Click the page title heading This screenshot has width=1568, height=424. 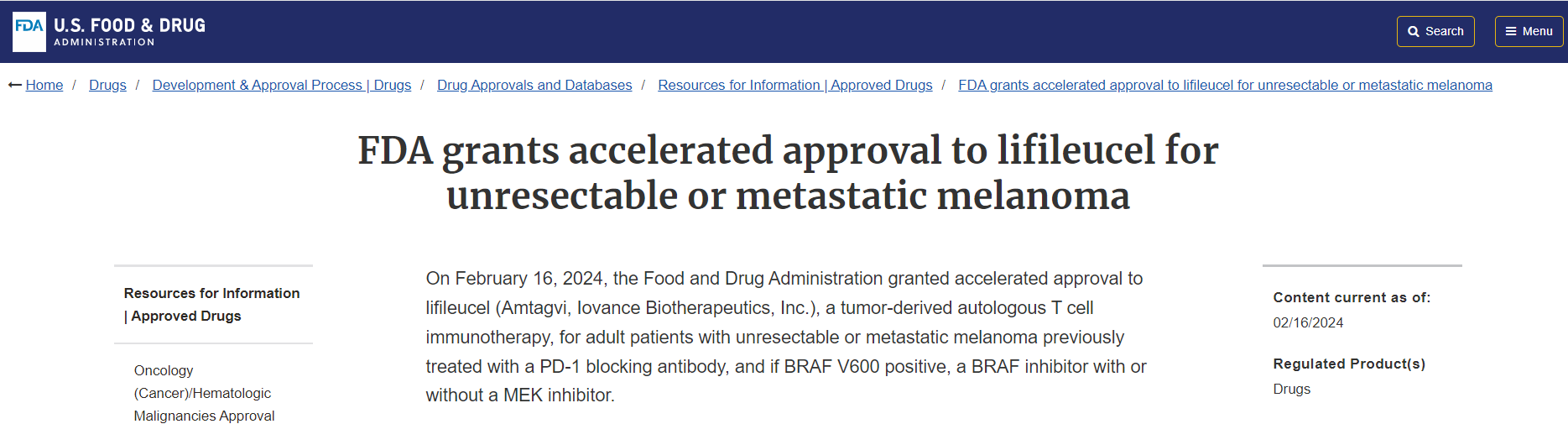788,173
